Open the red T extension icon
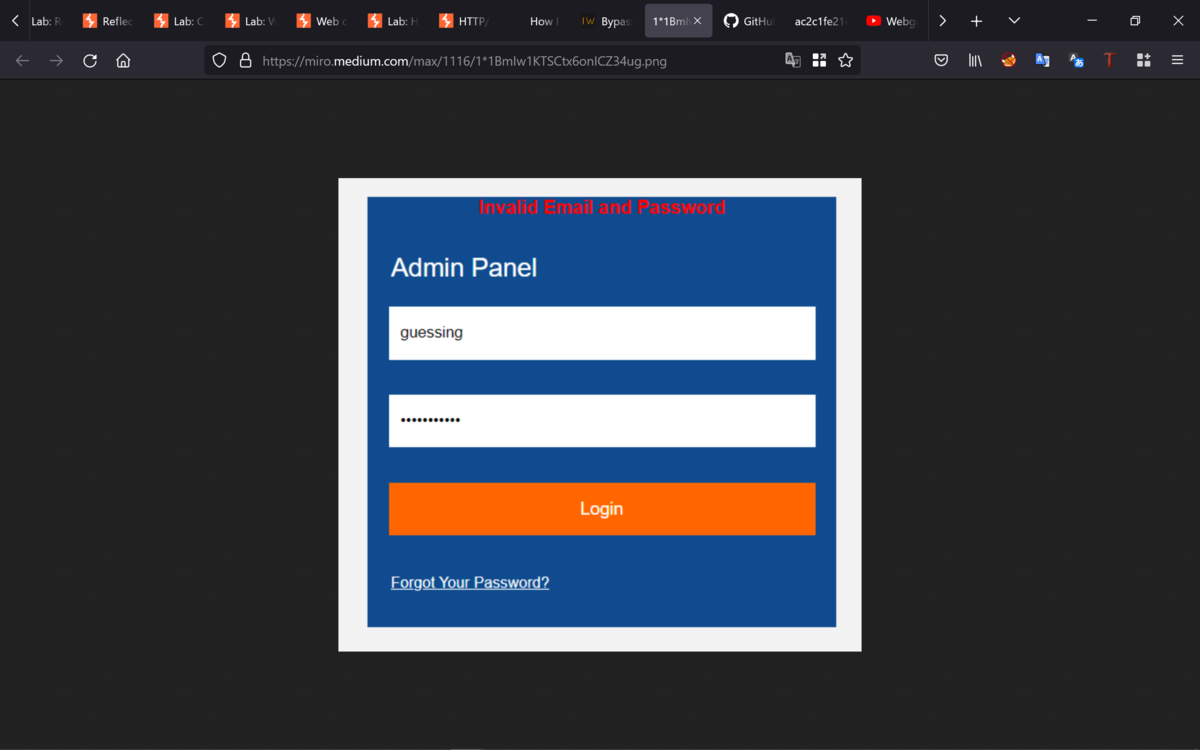This screenshot has height=750, width=1200. point(1109,61)
